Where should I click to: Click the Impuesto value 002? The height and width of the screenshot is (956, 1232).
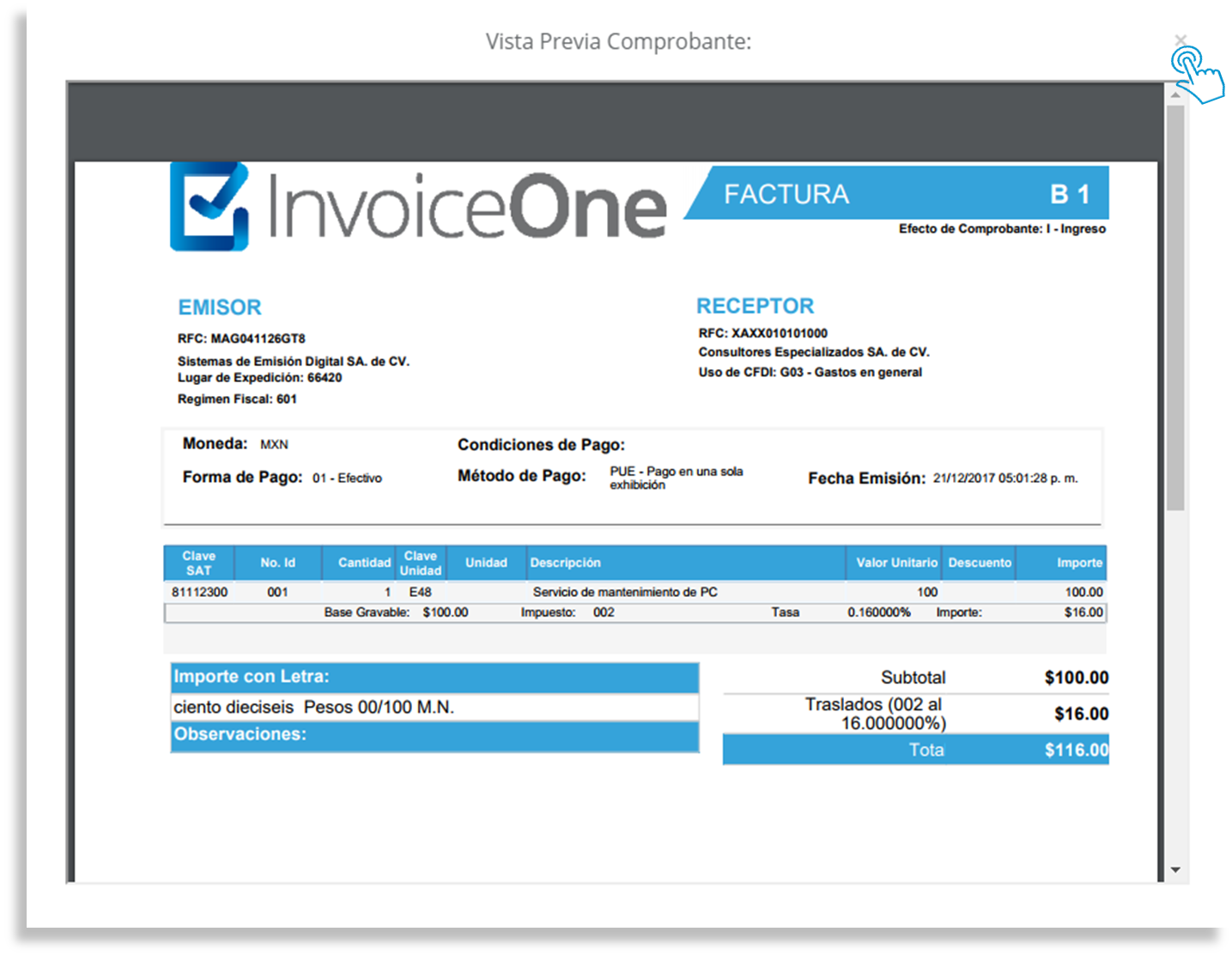(x=604, y=612)
